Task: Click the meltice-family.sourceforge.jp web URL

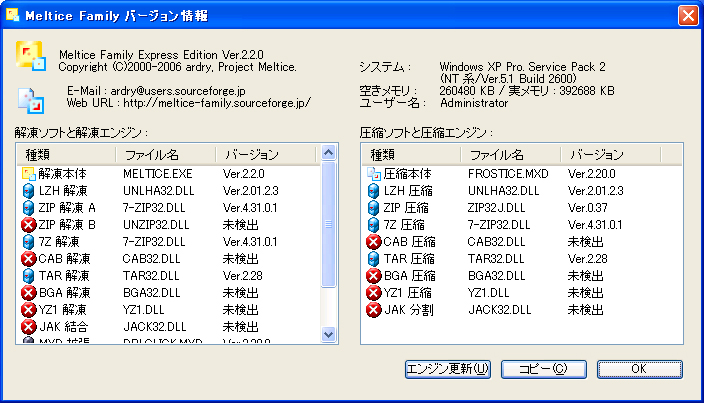Action: [217, 103]
